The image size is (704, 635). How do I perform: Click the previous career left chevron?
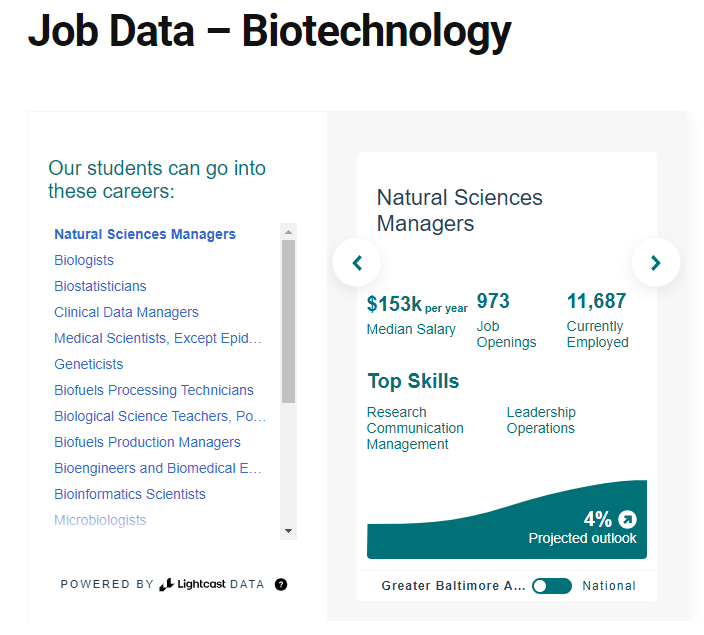coord(357,263)
